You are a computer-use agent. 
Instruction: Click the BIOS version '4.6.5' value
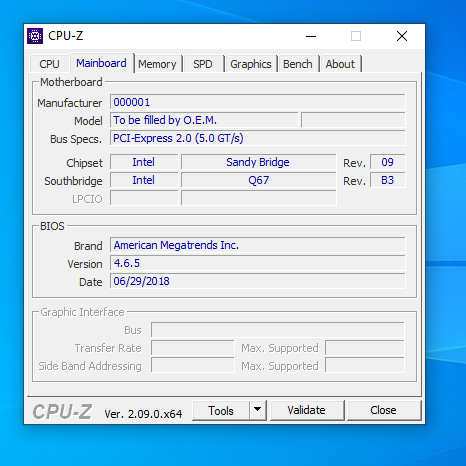258,263
